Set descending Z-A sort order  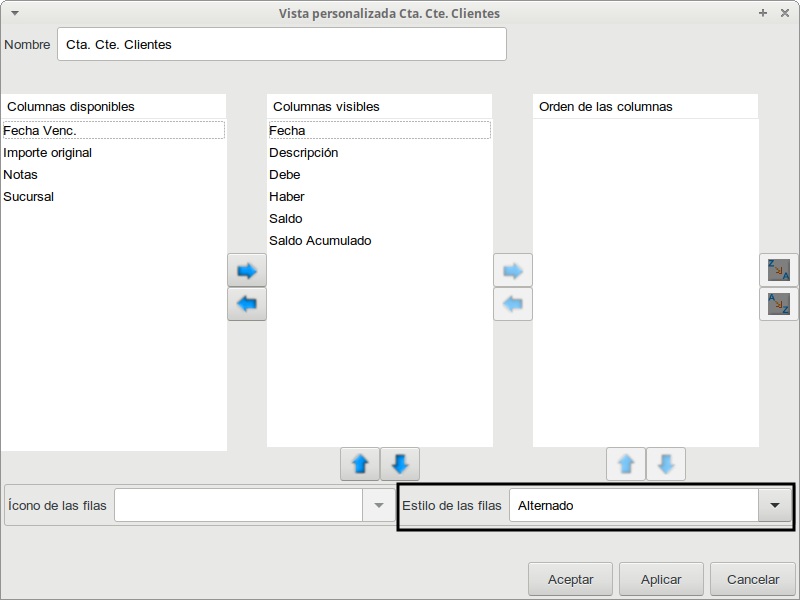[779, 270]
